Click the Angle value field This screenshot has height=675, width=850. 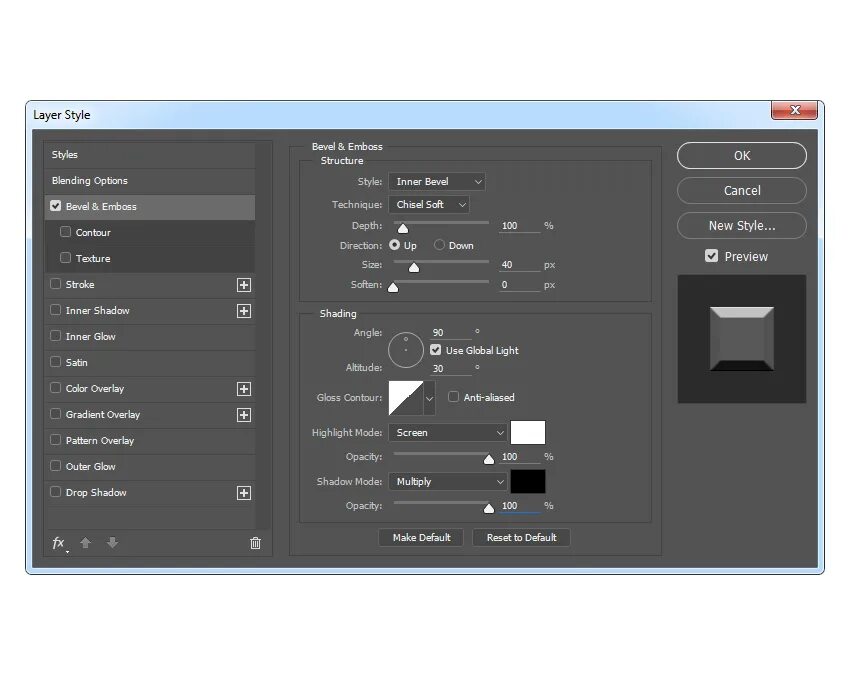point(451,333)
